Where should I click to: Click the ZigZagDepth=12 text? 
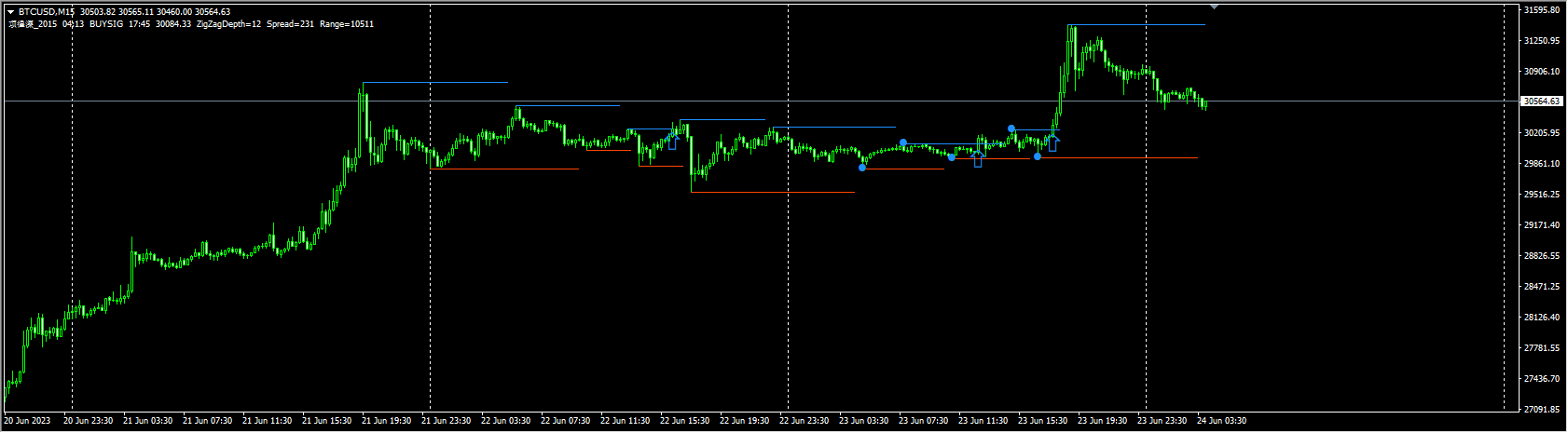point(228,24)
